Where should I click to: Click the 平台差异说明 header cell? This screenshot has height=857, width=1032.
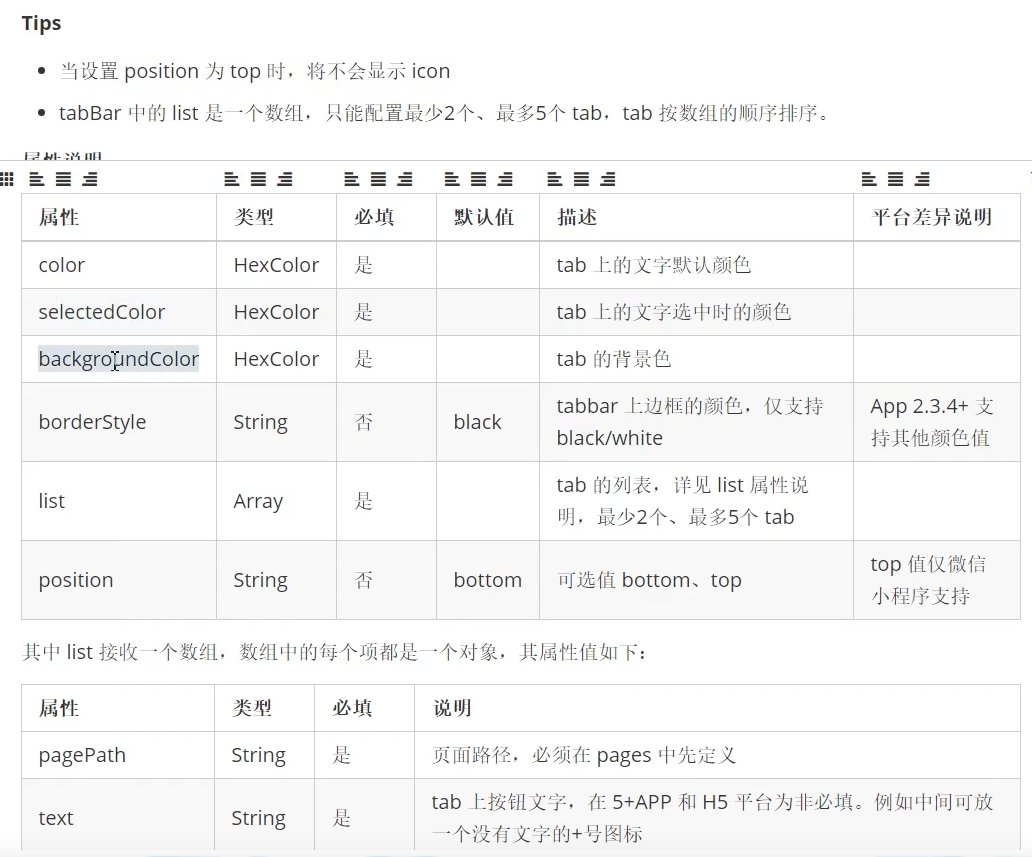937,217
